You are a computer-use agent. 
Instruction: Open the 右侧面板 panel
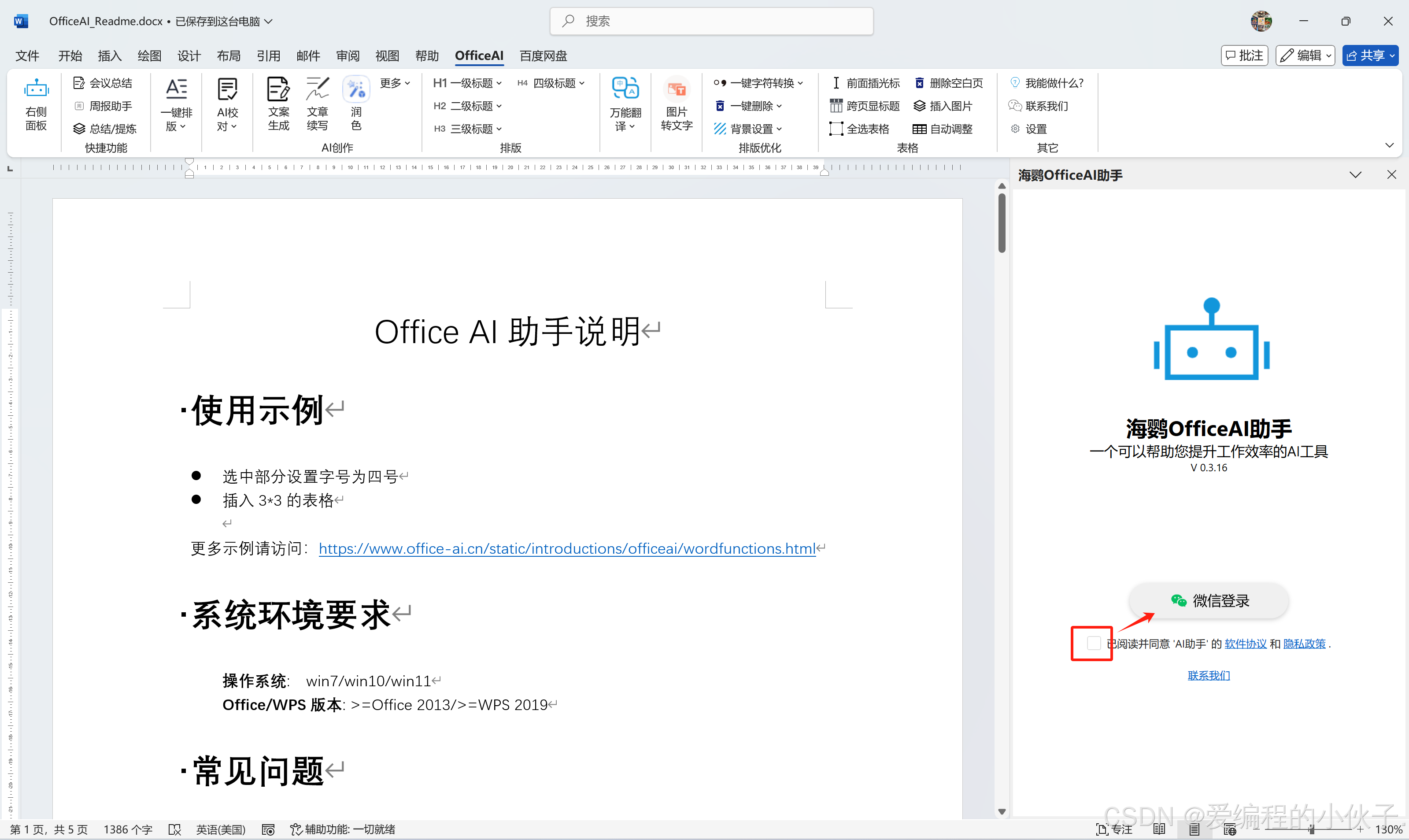(x=36, y=105)
